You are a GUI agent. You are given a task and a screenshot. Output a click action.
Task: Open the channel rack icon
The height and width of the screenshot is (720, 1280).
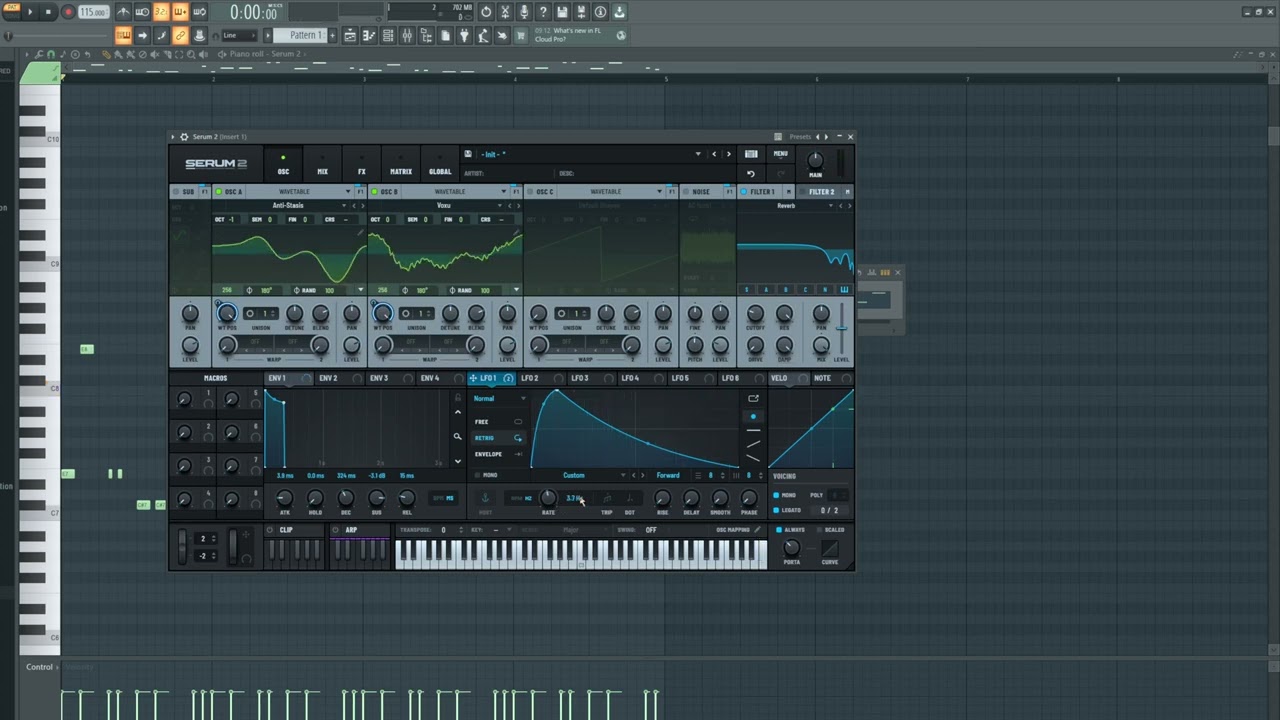point(388,35)
